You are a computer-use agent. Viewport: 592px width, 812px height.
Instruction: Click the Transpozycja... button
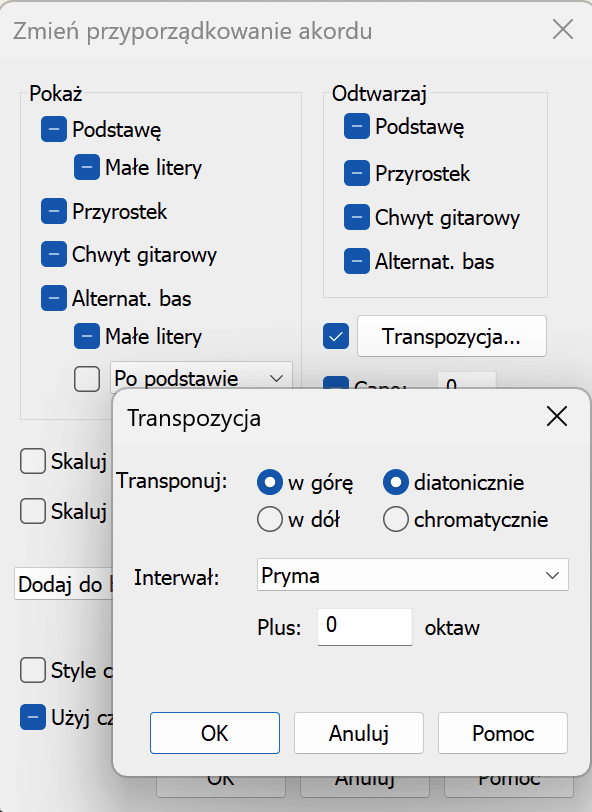[452, 336]
